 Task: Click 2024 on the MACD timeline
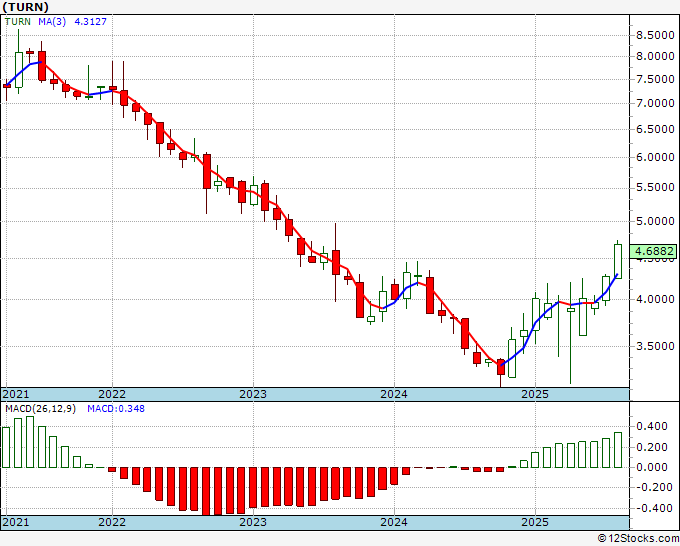pyautogui.click(x=394, y=522)
